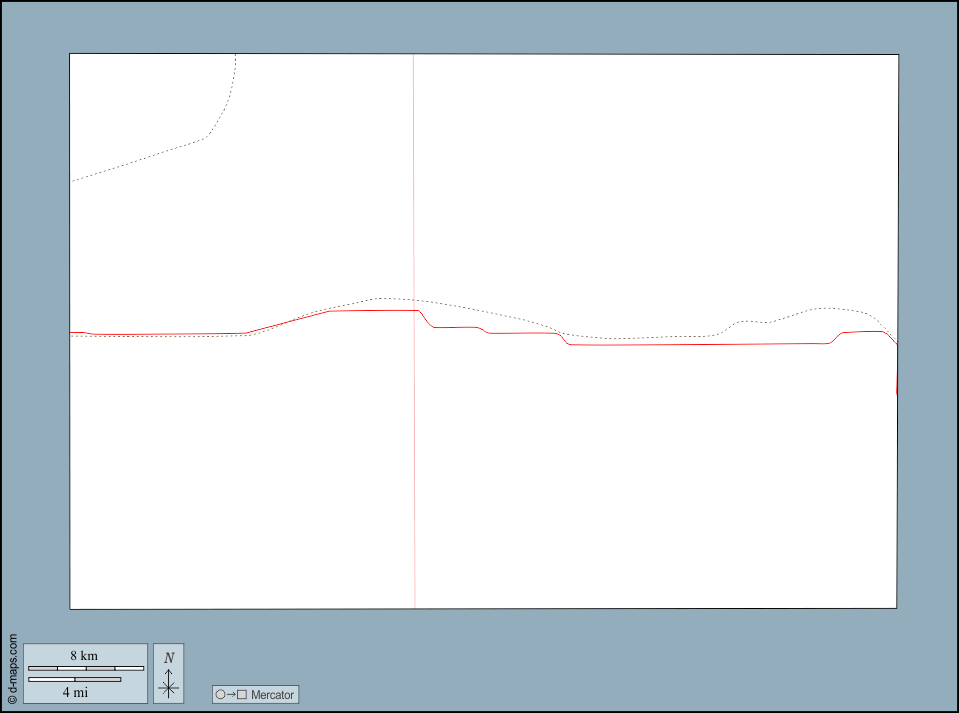Click the letter N above the arrow
The width and height of the screenshot is (959, 713).
pyautogui.click(x=168, y=657)
